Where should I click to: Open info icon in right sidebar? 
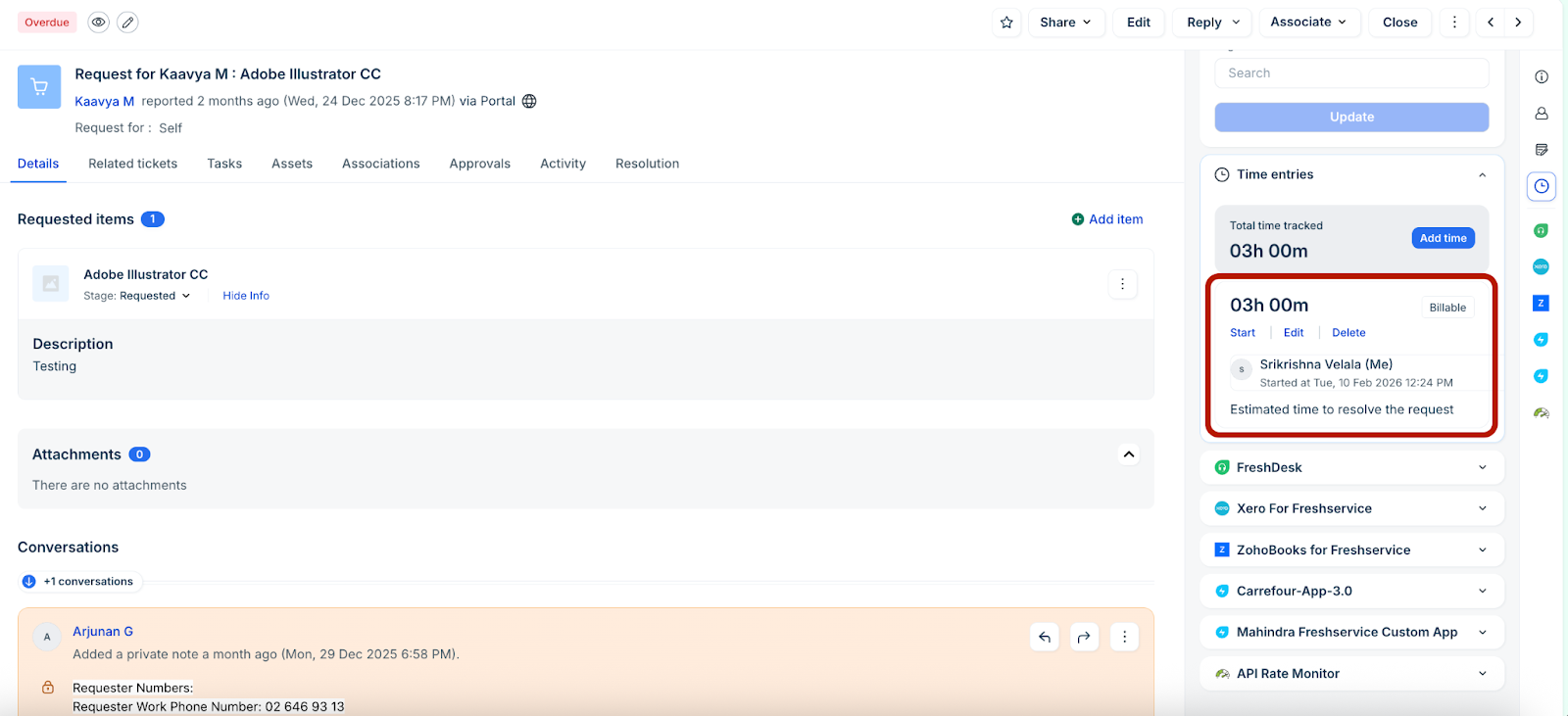1542,76
